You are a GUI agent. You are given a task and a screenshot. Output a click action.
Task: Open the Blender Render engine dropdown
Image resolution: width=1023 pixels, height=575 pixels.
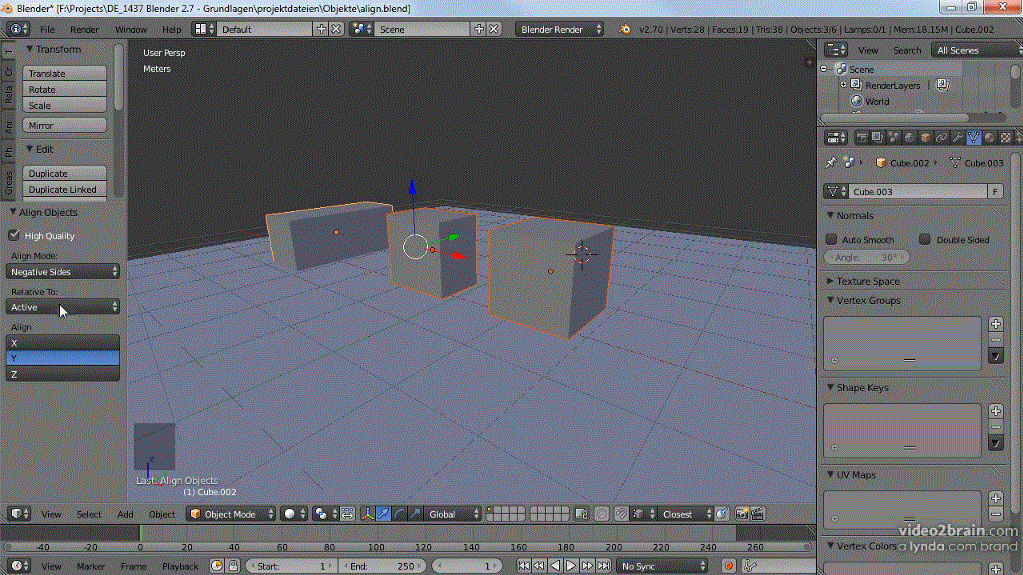tap(560, 29)
